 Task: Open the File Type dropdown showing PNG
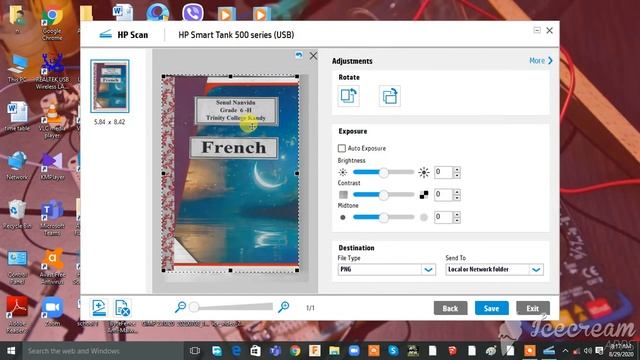pos(387,269)
